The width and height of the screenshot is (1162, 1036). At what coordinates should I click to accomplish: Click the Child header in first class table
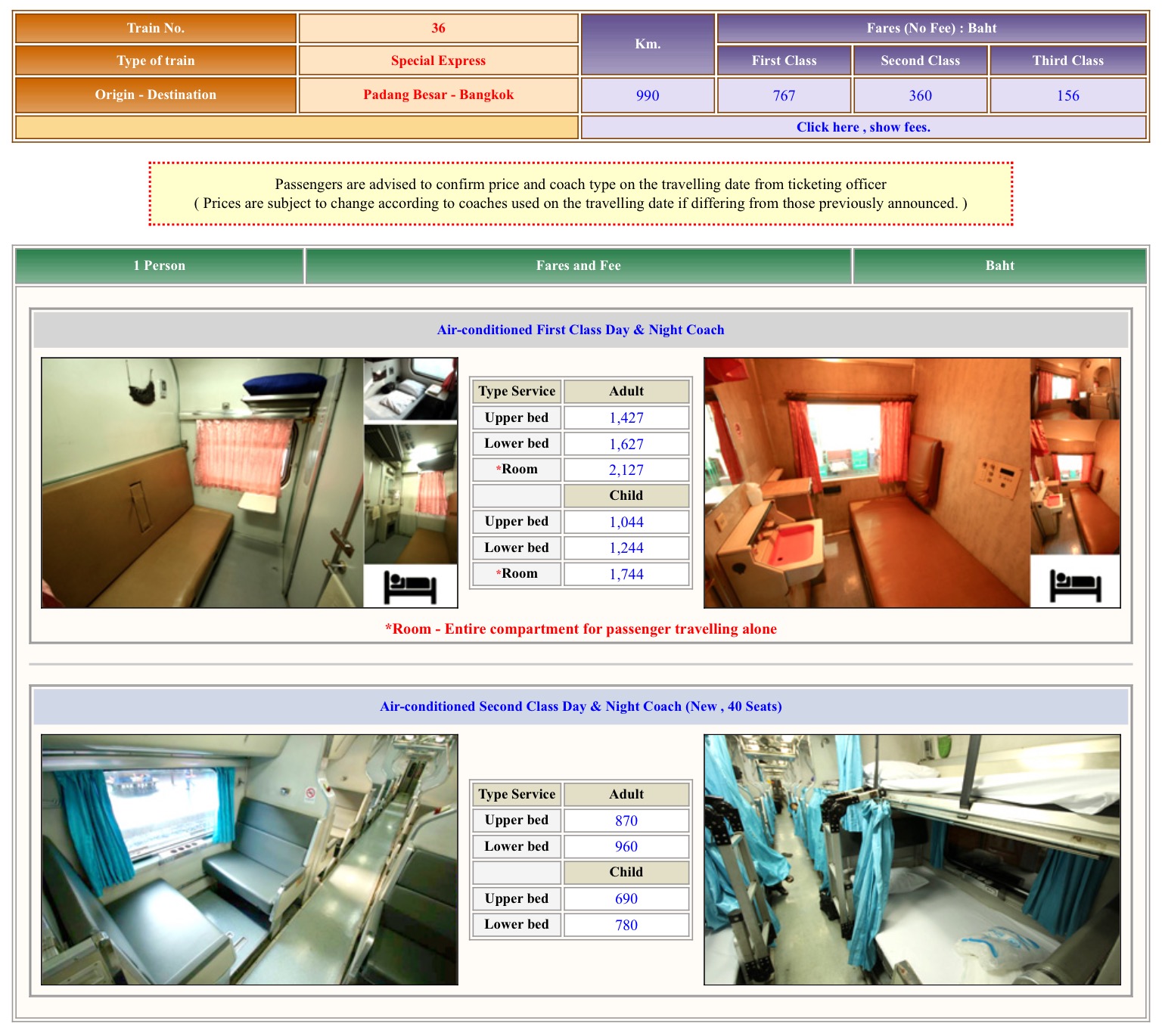click(626, 495)
